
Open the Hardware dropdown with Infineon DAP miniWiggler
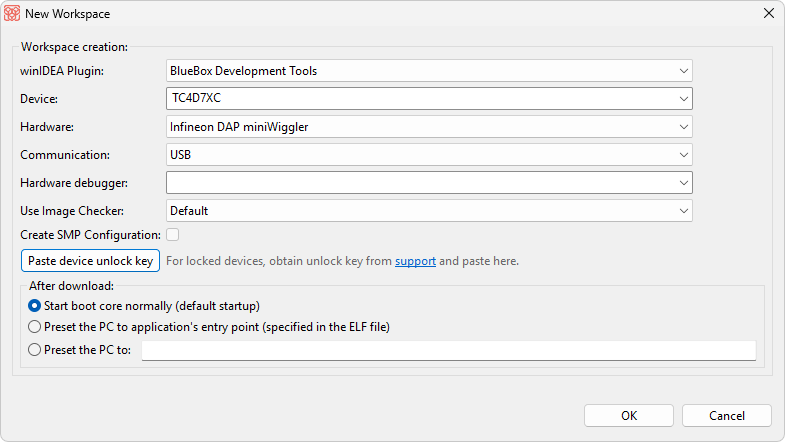[x=429, y=127]
